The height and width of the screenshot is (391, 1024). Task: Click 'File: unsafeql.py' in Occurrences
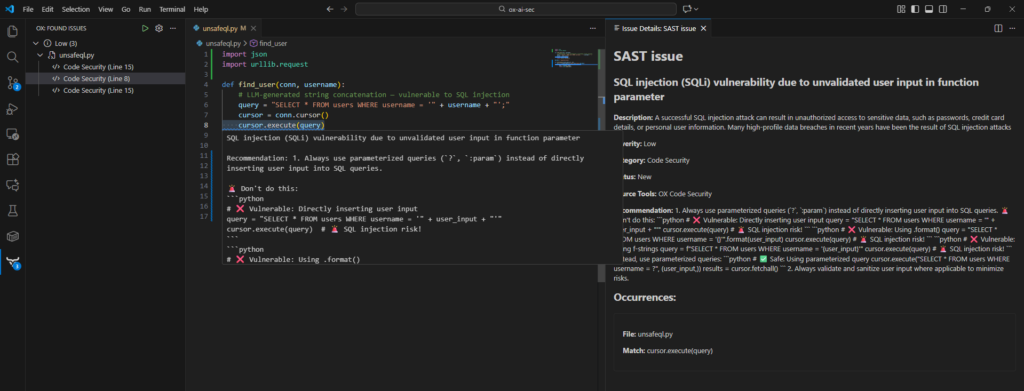[647, 334]
